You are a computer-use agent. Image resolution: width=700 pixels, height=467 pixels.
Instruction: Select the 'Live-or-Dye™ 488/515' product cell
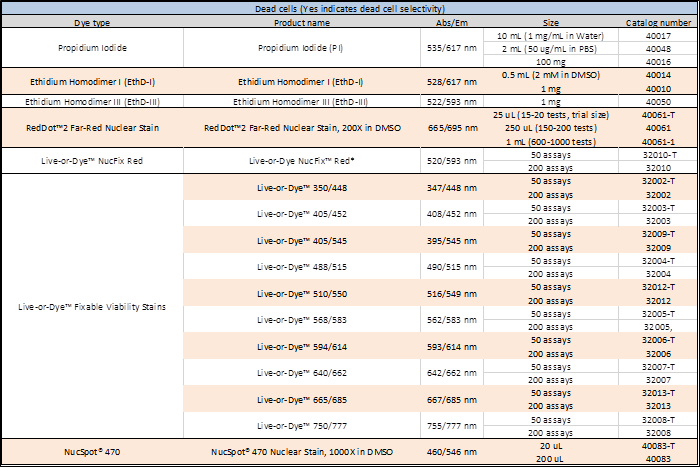click(302, 267)
